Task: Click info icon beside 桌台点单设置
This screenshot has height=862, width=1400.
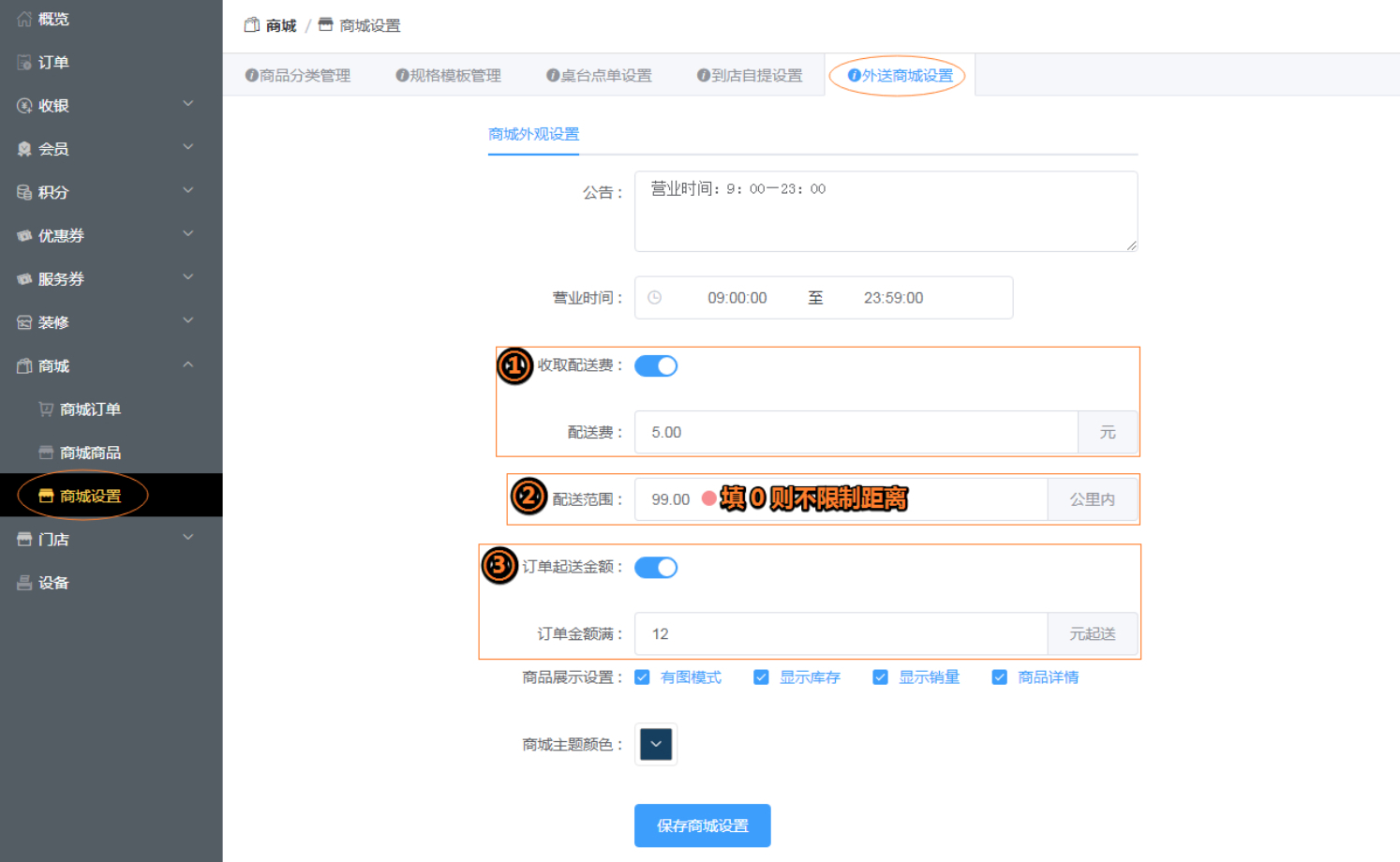Action: [x=553, y=75]
